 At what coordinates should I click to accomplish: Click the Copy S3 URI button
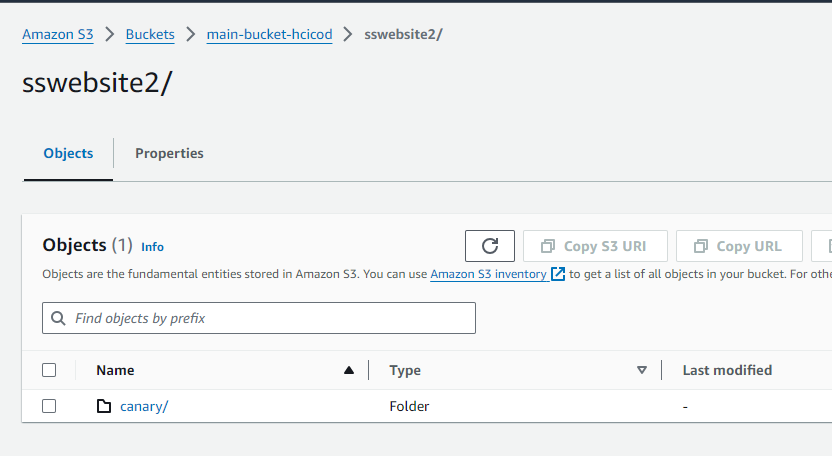click(x=594, y=246)
